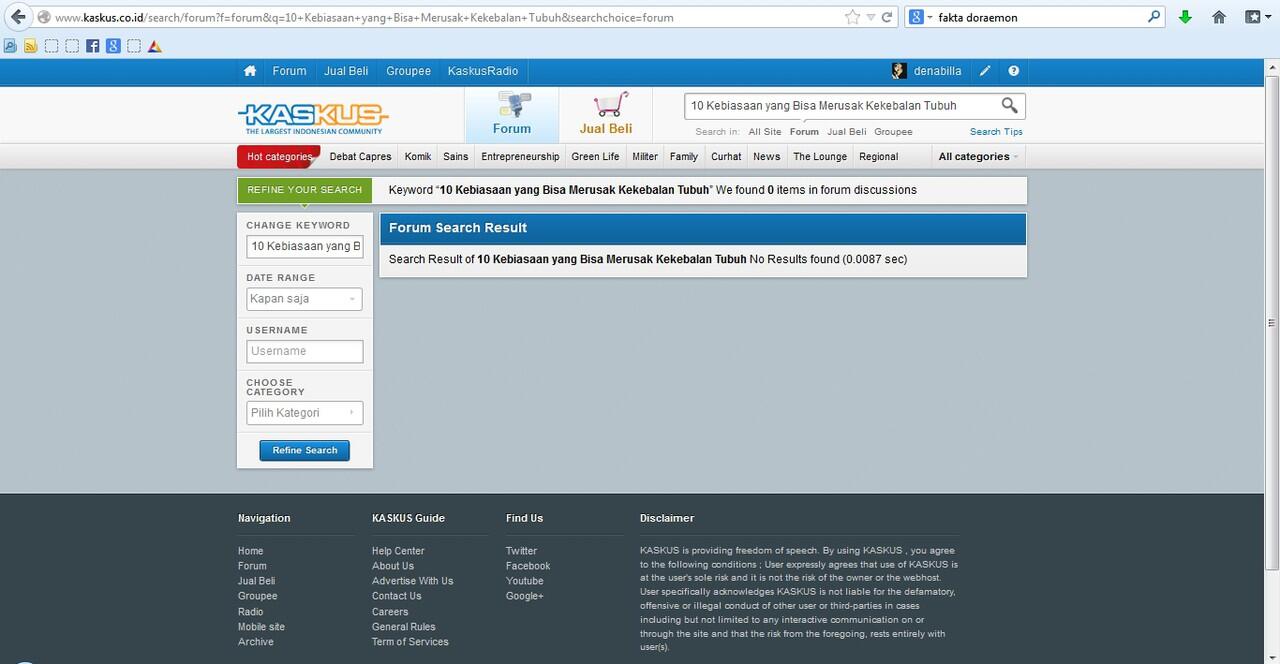1280x664 pixels.
Task: Open the URL history dropdown arrow
Action: [870, 17]
